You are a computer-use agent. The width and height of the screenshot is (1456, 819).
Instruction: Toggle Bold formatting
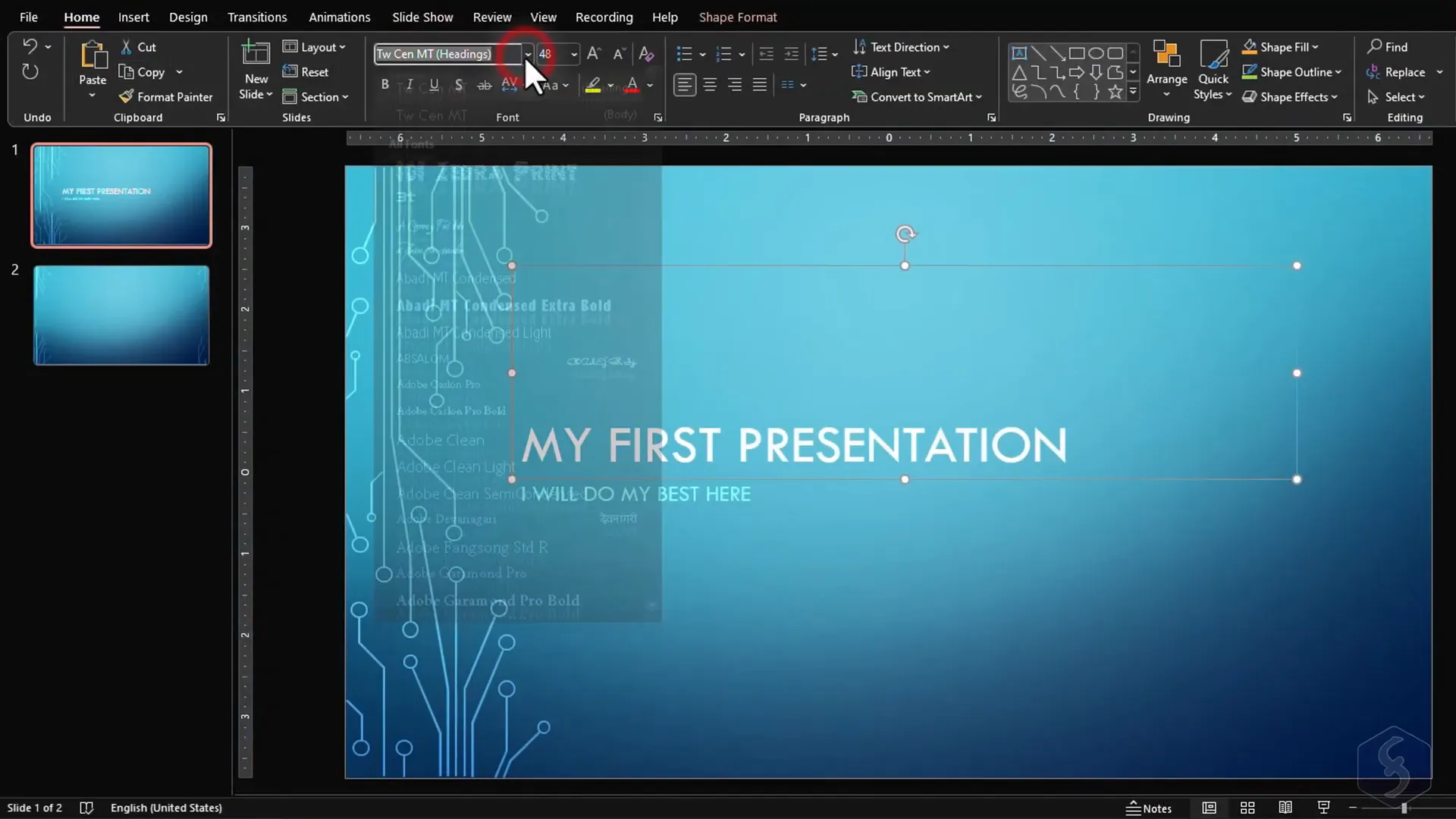(x=384, y=85)
